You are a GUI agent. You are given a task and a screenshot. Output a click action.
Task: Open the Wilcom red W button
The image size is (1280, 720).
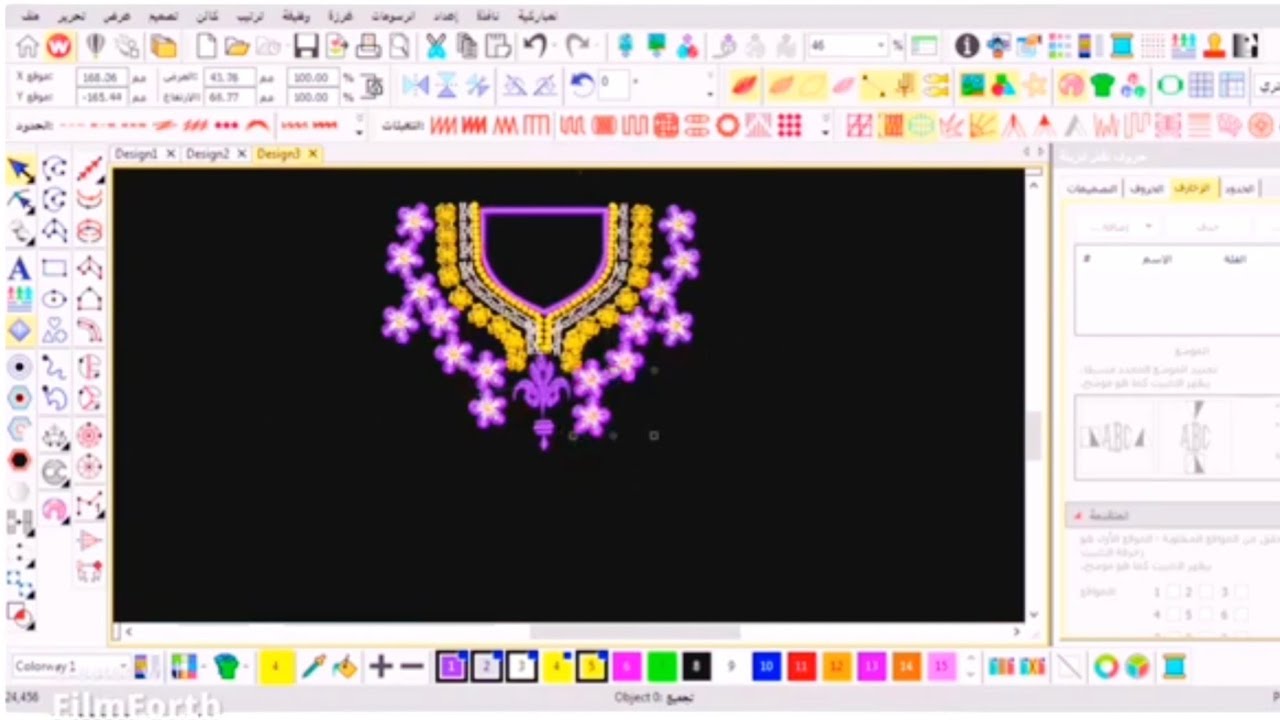coord(59,46)
